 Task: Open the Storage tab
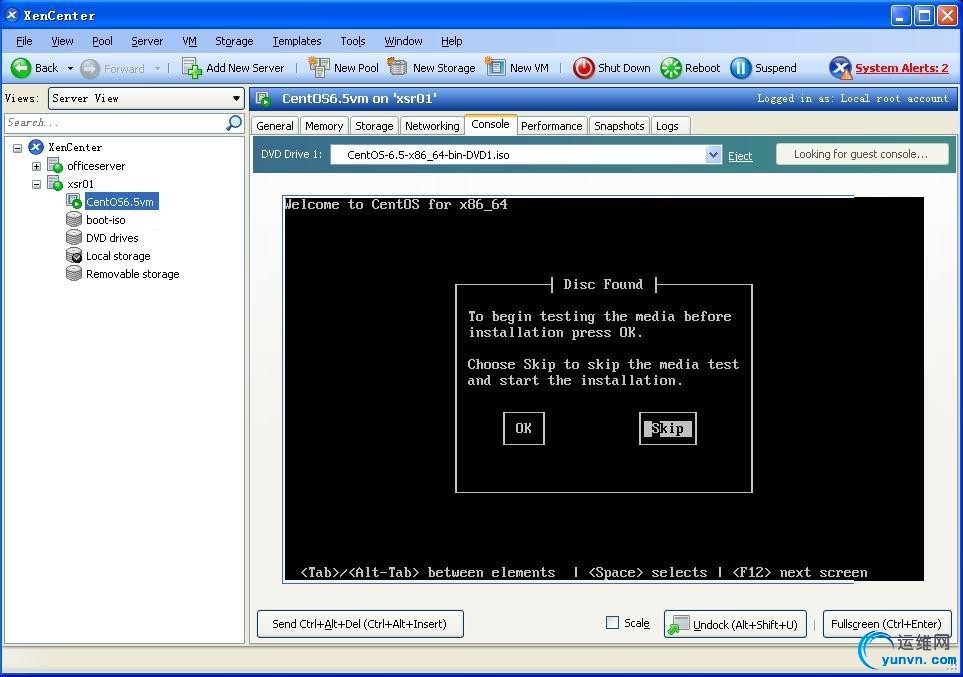374,126
